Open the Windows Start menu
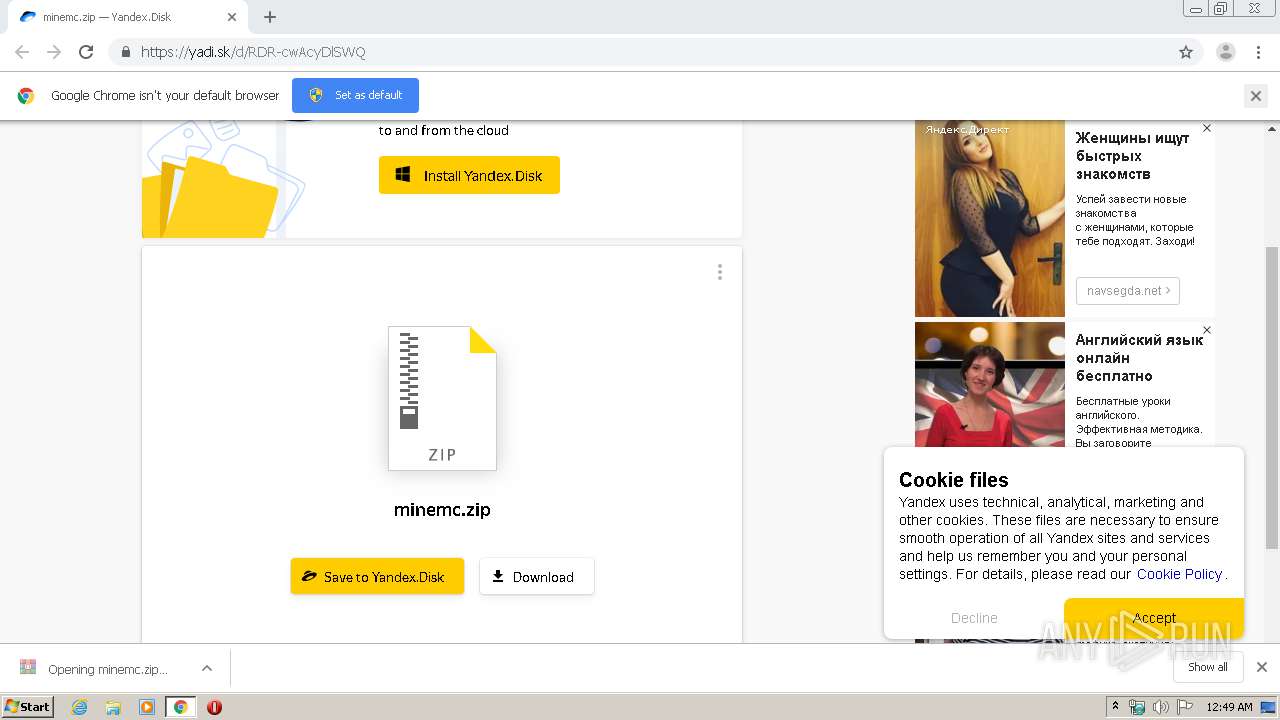The height and width of the screenshot is (720, 1280). tap(27, 706)
